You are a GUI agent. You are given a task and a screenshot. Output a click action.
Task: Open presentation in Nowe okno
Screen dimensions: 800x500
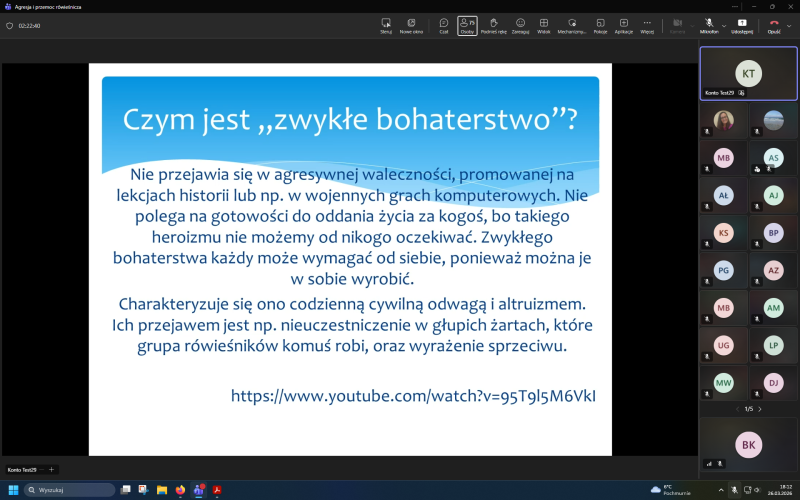click(x=411, y=25)
